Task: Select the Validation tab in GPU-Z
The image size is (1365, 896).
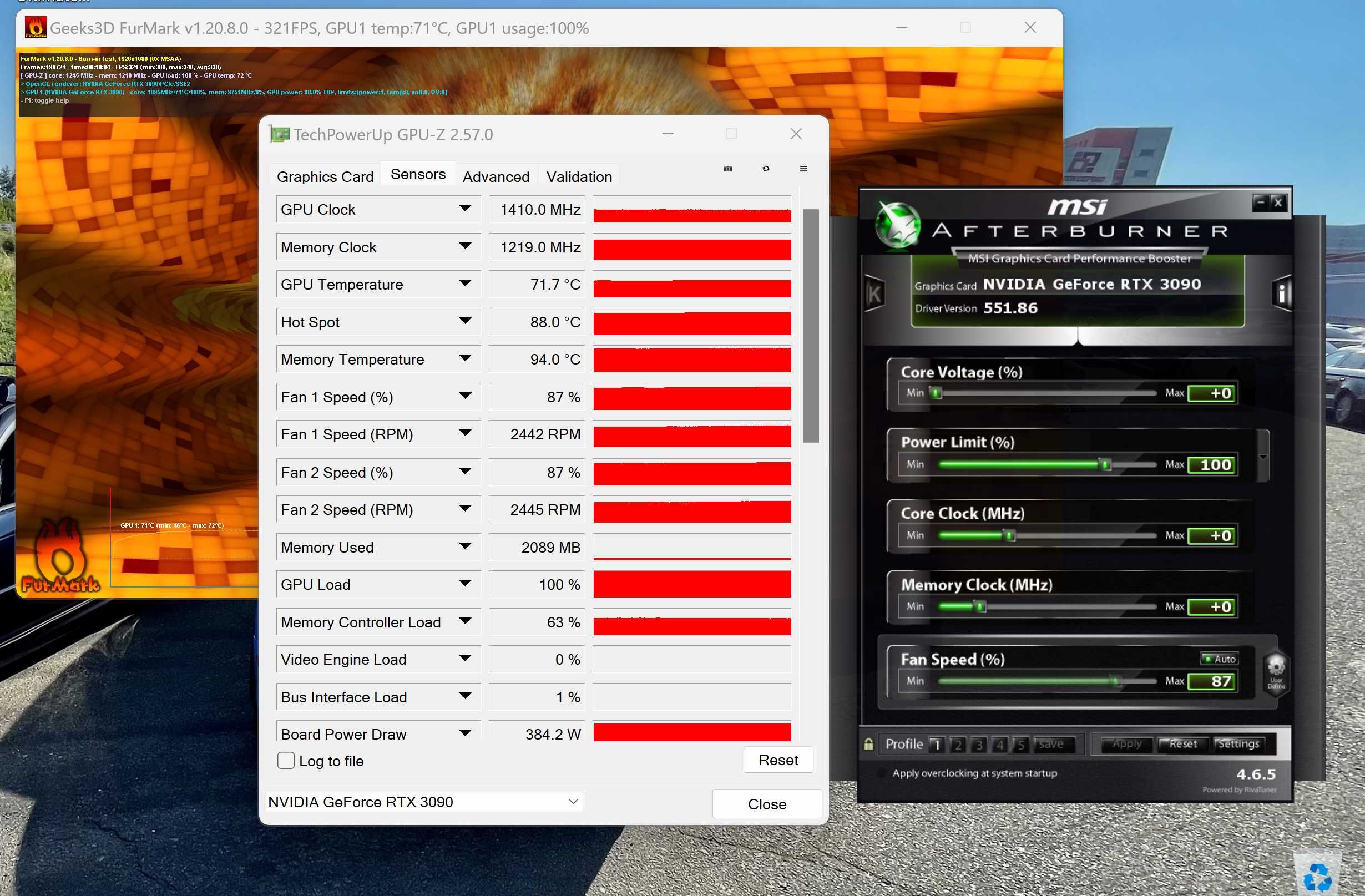Action: coord(579,176)
